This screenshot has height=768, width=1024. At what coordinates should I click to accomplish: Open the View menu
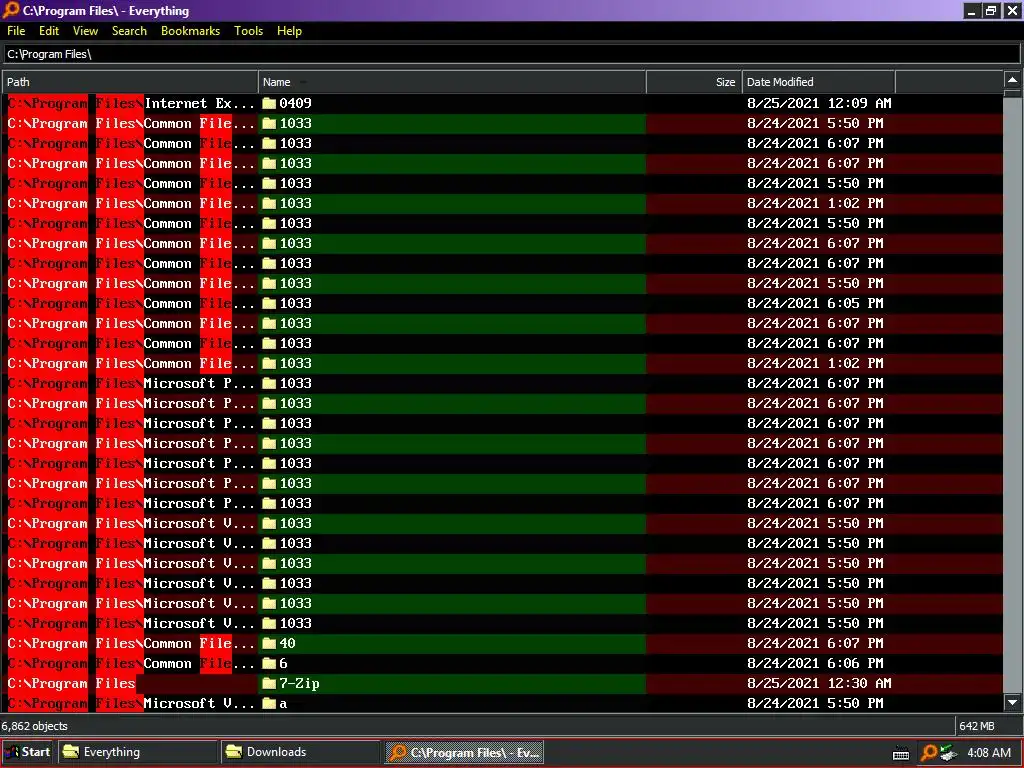pos(85,31)
